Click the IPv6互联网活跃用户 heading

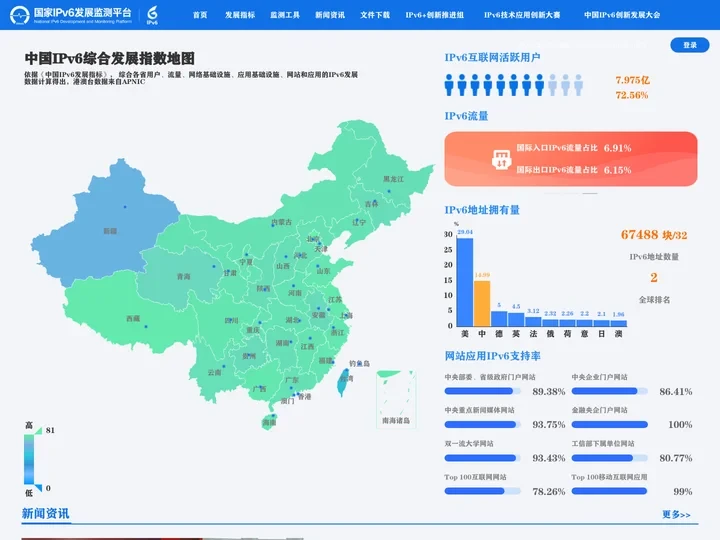[492, 57]
